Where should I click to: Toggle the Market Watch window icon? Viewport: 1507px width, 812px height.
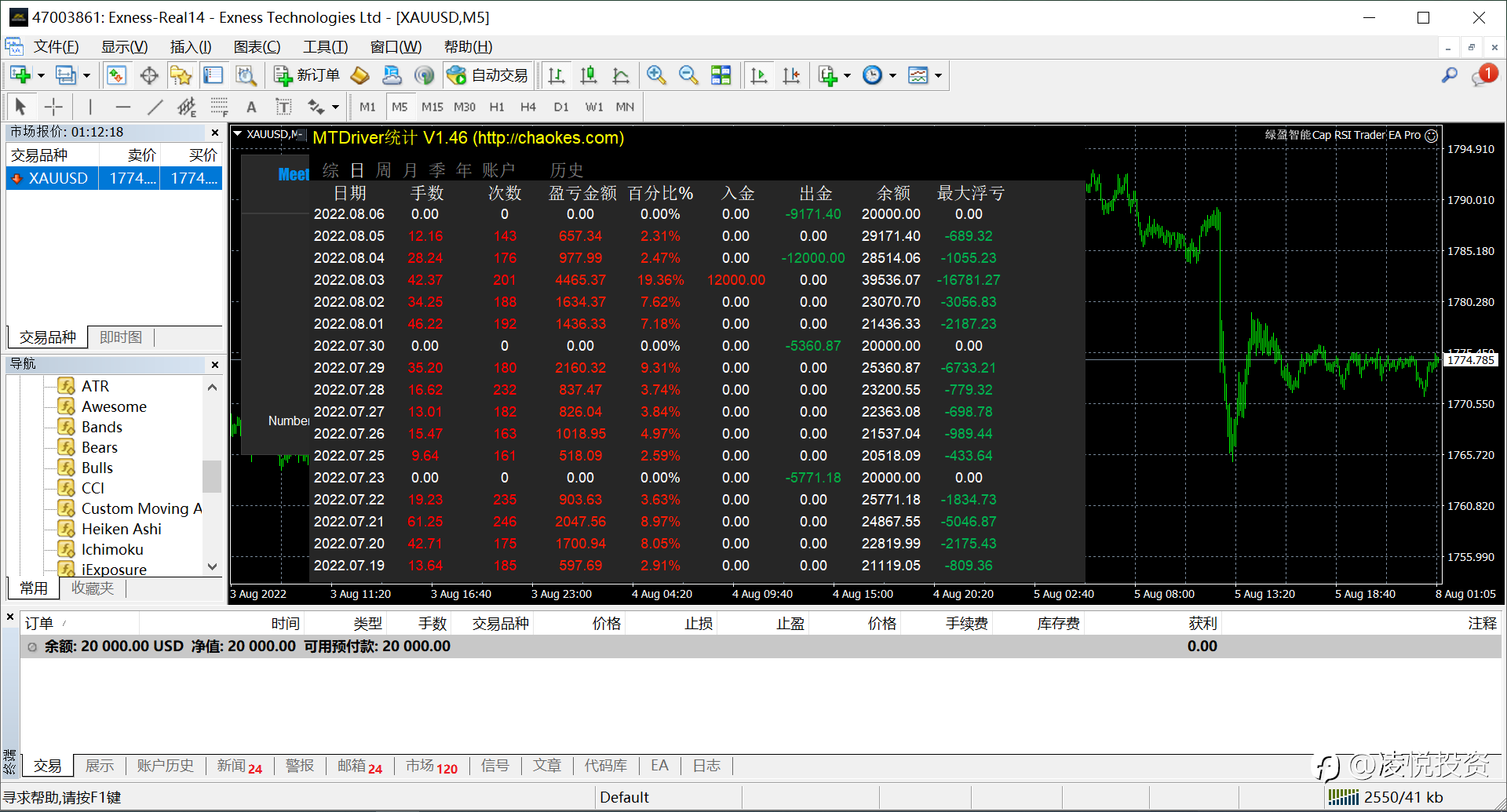(x=117, y=75)
